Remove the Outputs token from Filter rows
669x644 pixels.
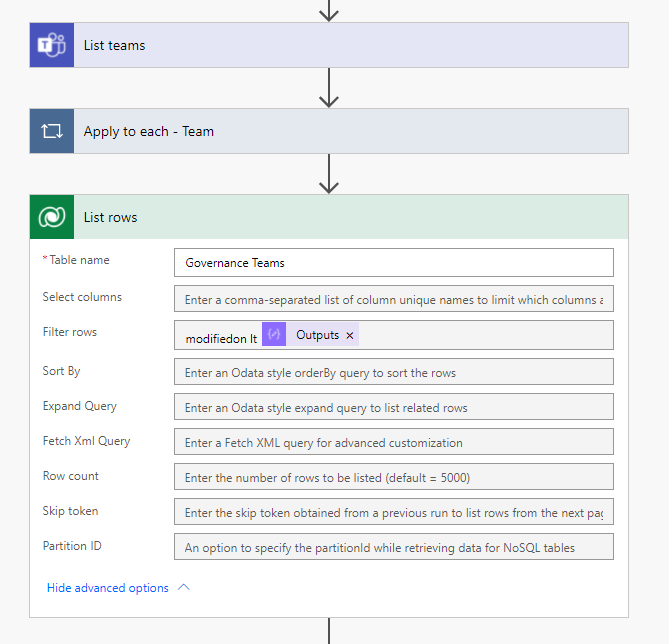[x=350, y=336]
